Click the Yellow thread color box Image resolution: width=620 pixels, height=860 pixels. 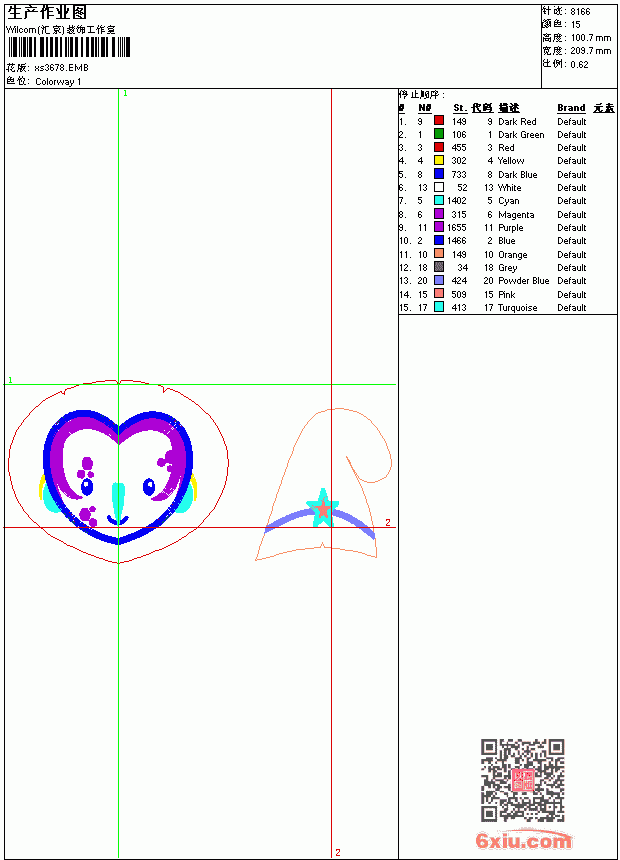[439, 160]
